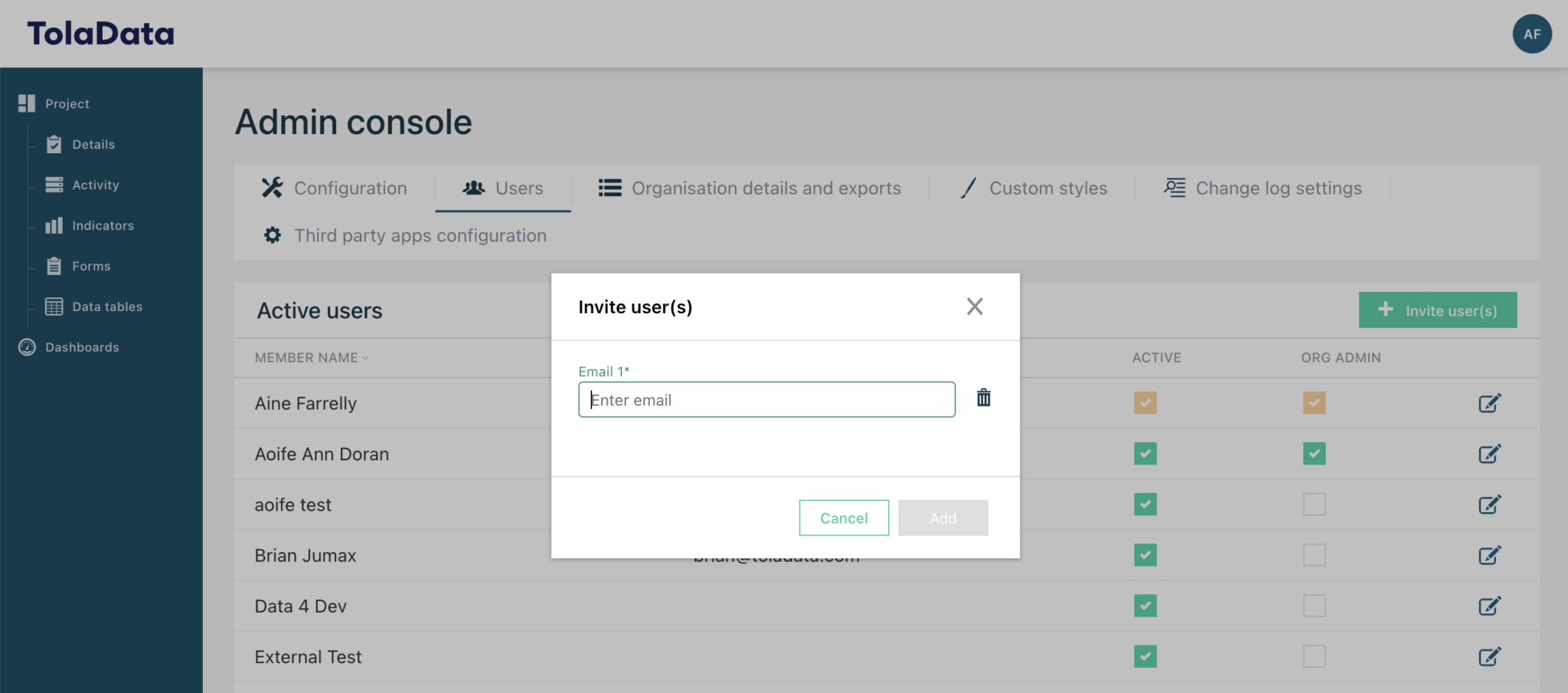Open edit for Aine Farrelly
Screen dimensions: 1568x693
tap(1489, 403)
